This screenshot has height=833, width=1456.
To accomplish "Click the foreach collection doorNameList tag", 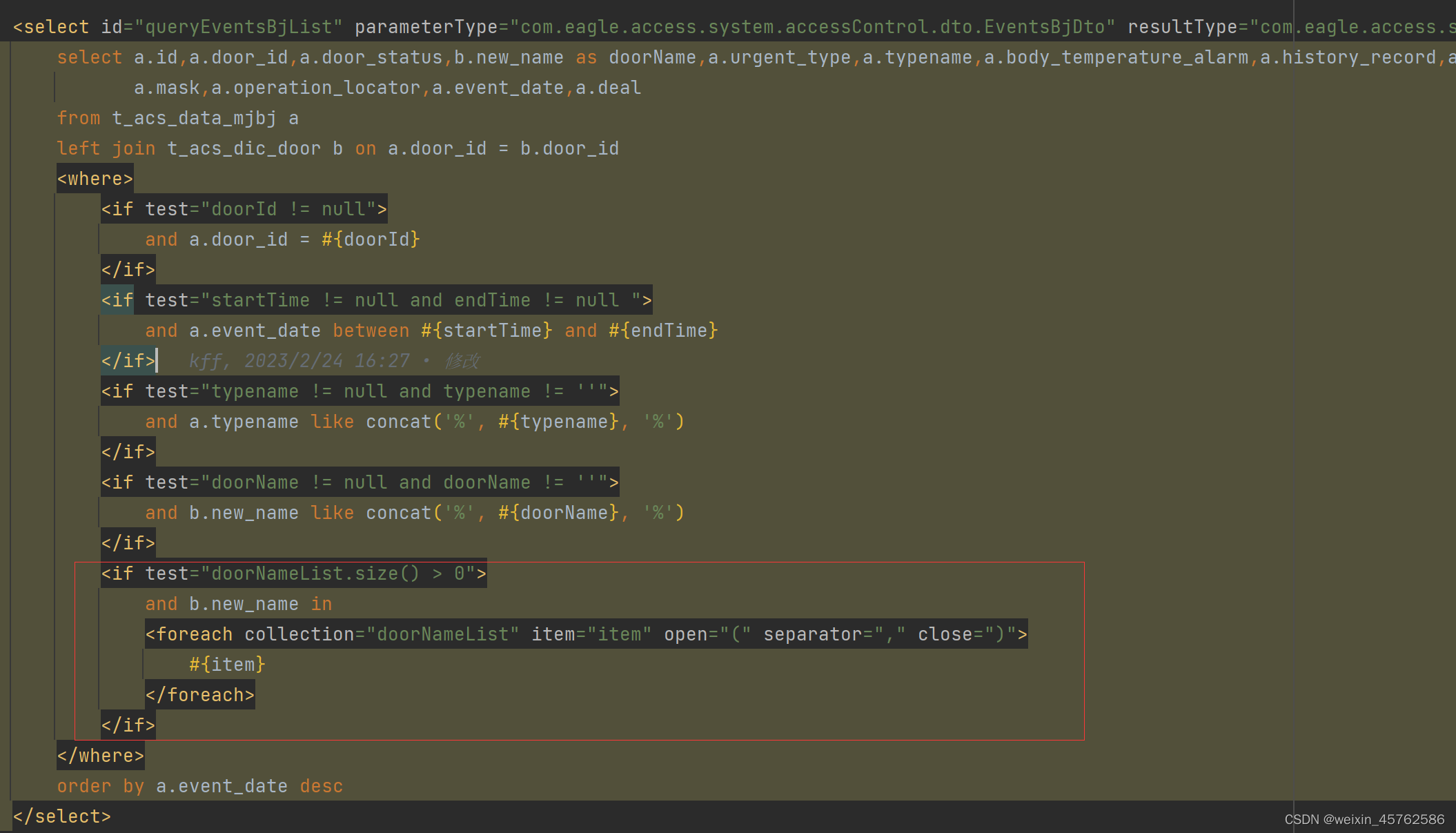I will click(586, 634).
